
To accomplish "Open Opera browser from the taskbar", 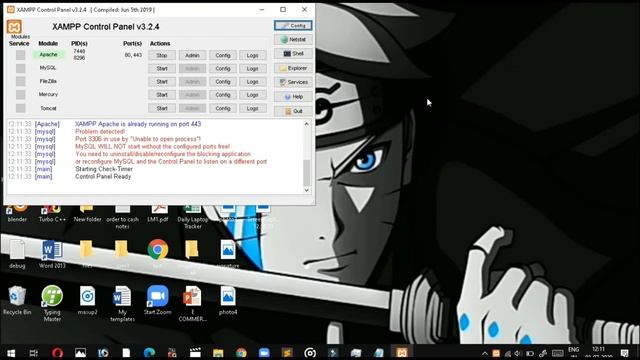I will pyautogui.click(x=57, y=353).
